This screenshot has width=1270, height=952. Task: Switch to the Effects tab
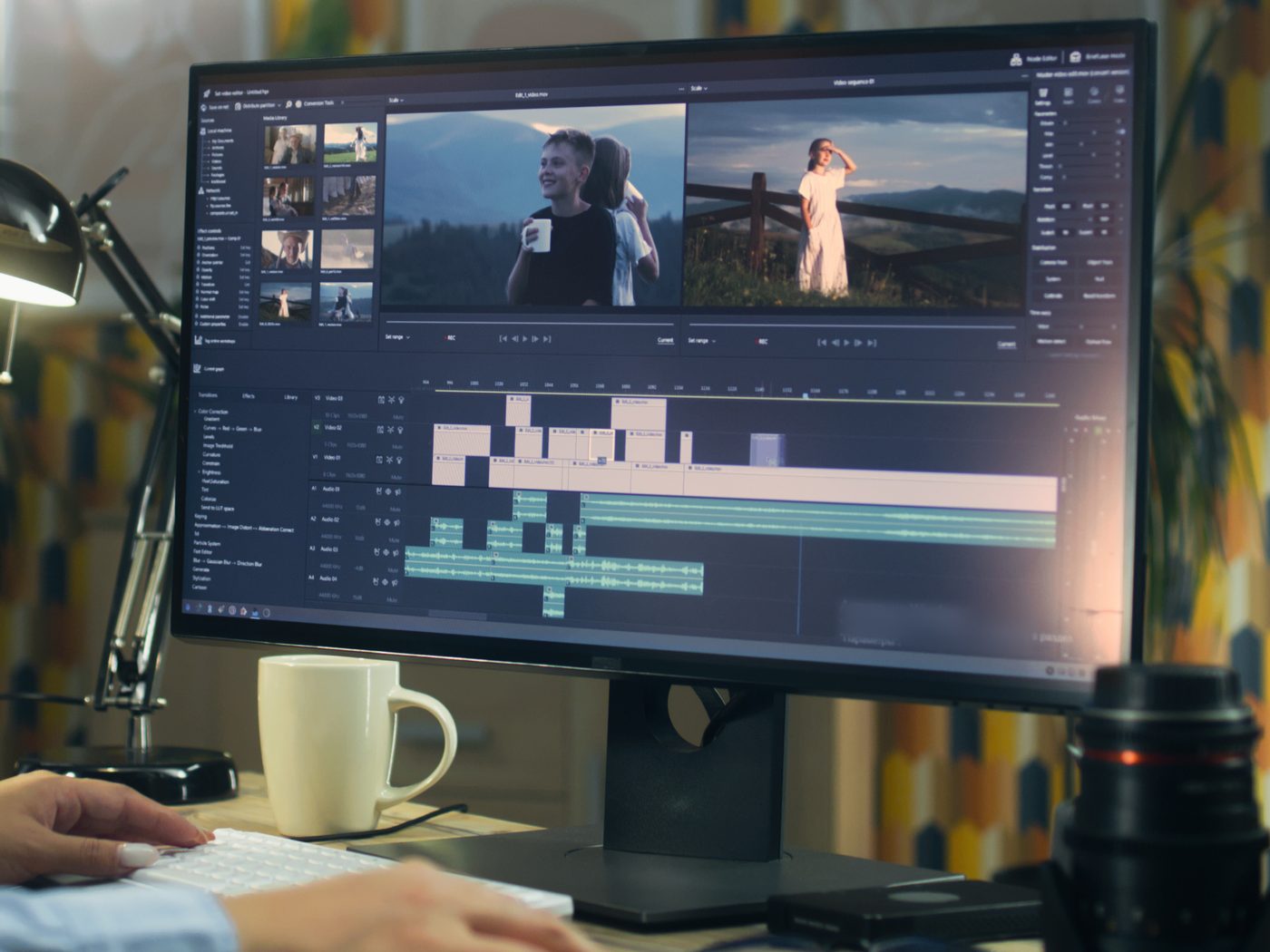point(249,396)
